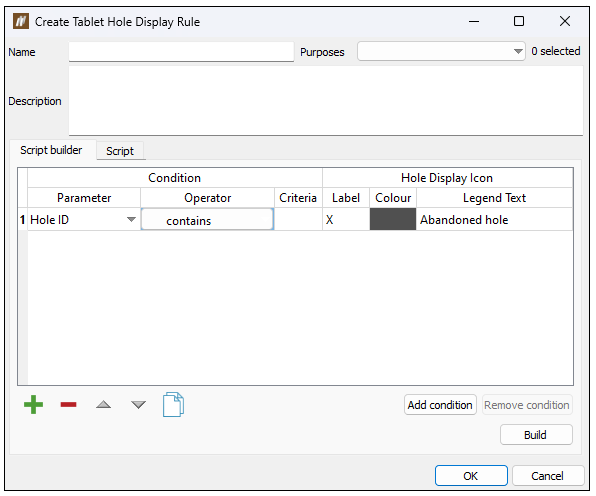This screenshot has height=496, width=596.
Task: Confirm with the OK button
Action: pyautogui.click(x=471, y=476)
